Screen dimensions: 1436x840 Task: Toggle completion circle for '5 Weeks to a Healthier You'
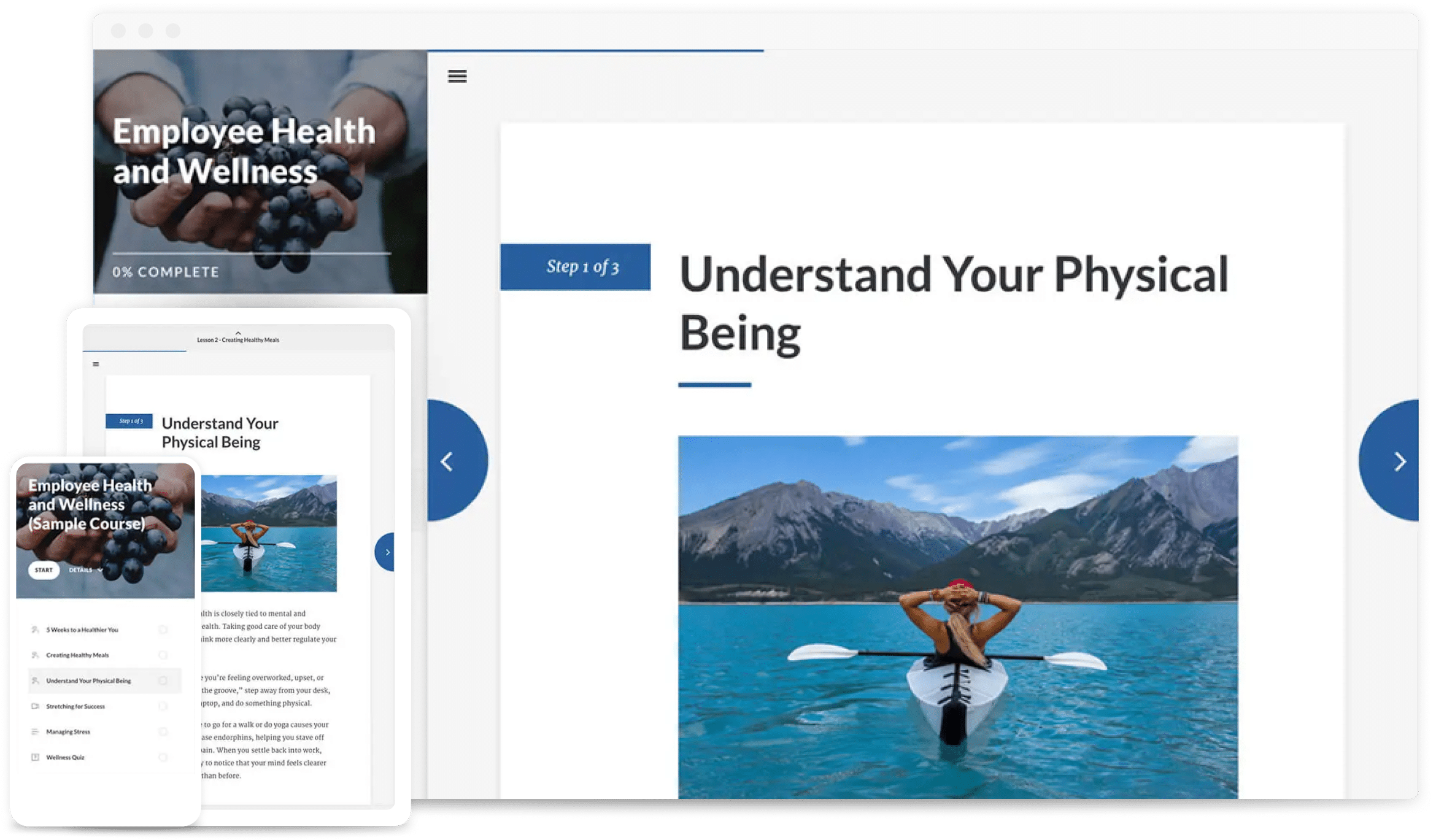pyautogui.click(x=163, y=630)
